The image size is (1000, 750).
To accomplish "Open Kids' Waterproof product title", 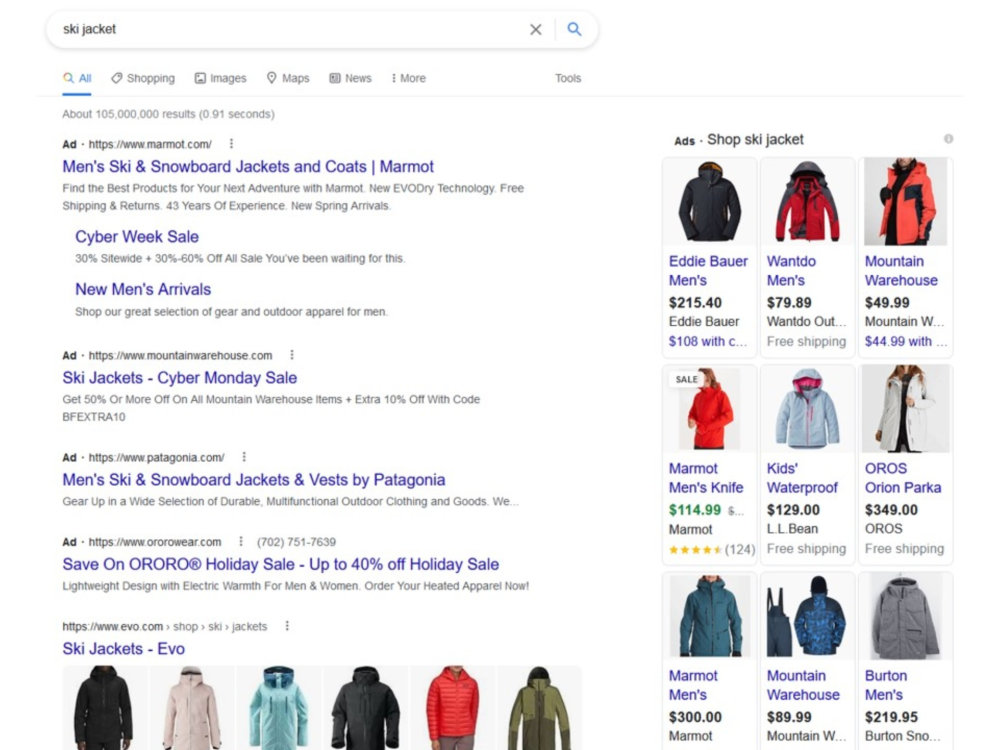I will [x=802, y=478].
